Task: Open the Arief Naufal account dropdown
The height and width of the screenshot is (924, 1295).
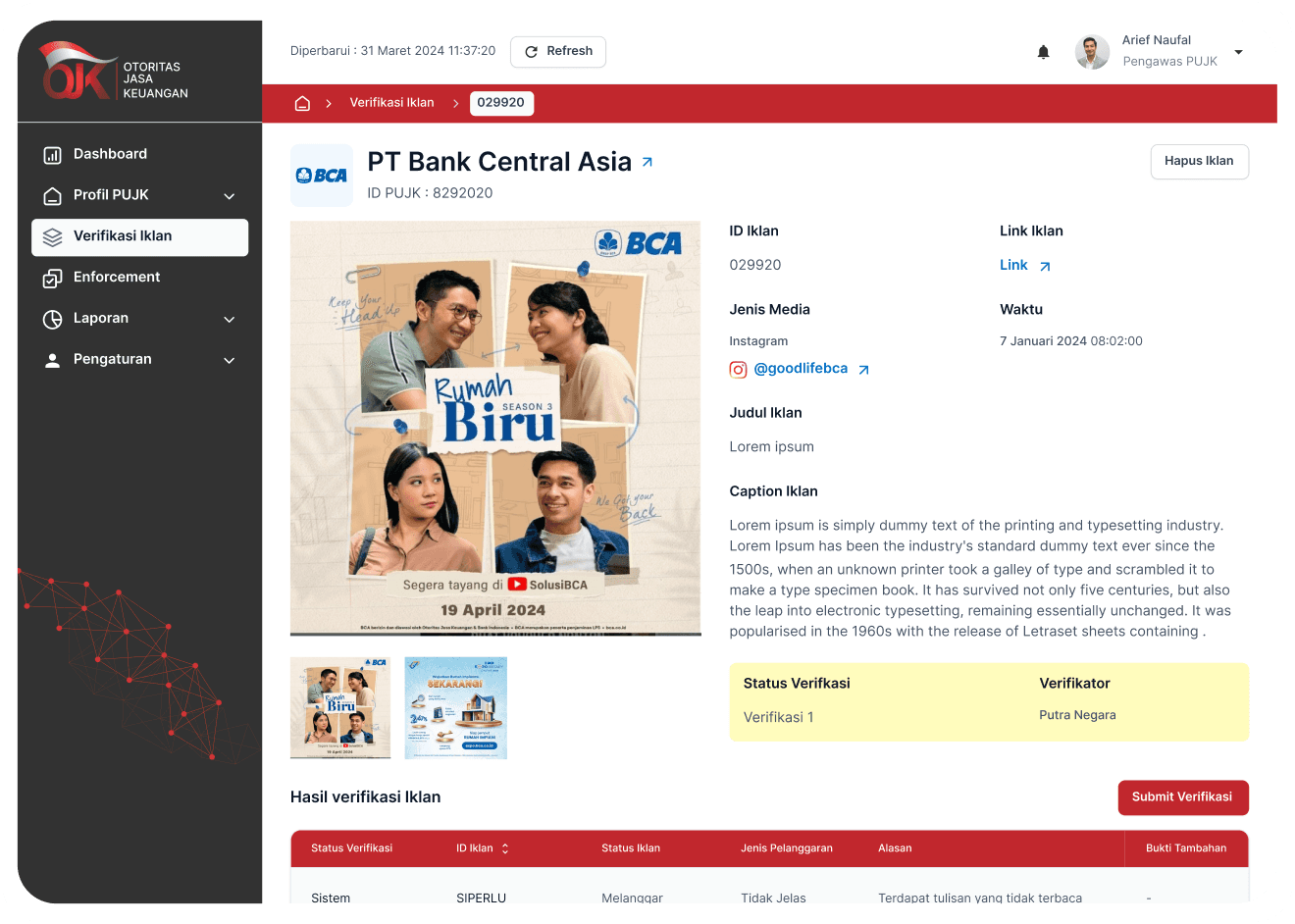Action: 1238,52
